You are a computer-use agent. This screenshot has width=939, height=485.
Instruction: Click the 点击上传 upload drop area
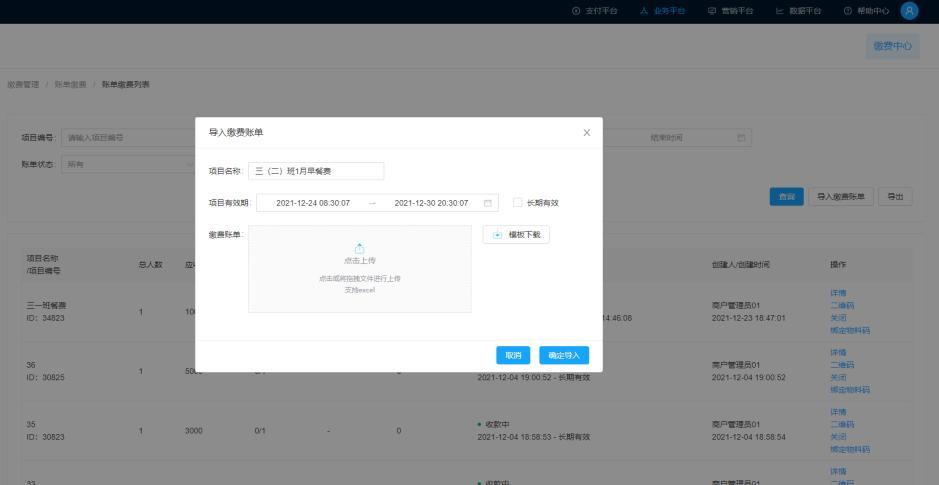[360, 269]
